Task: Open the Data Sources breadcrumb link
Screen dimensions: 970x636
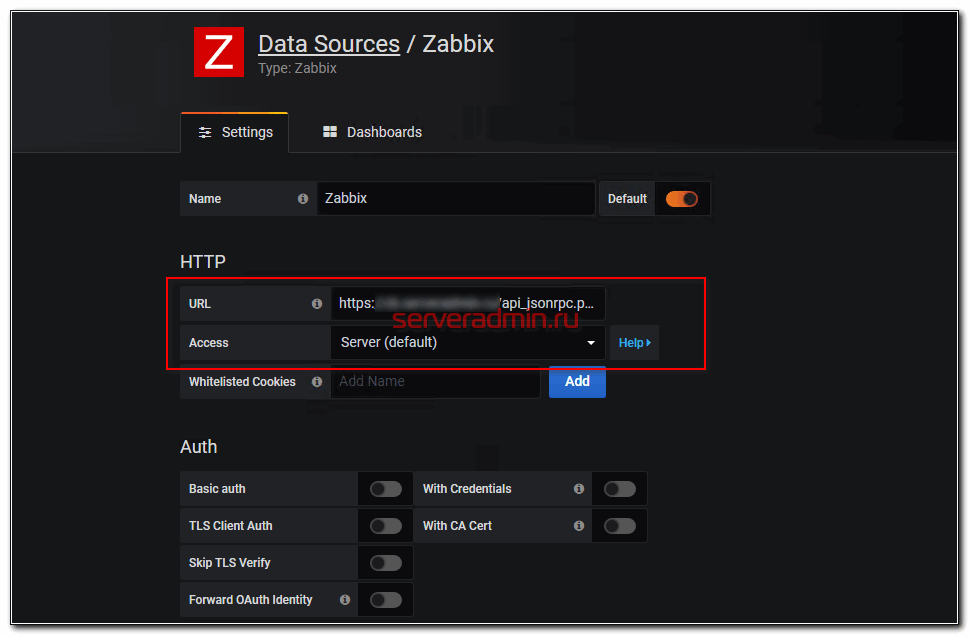Action: pyautogui.click(x=329, y=44)
